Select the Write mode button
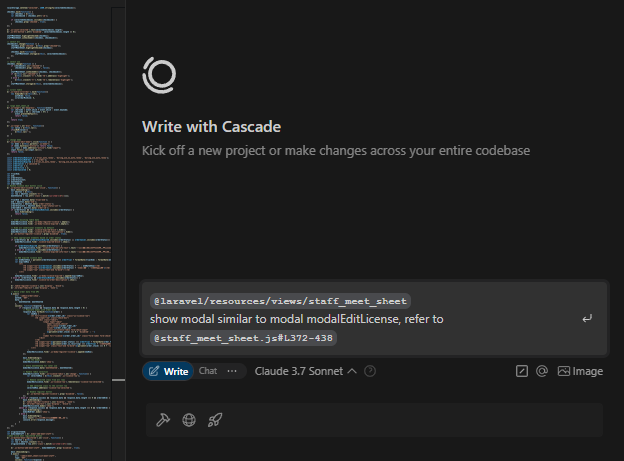Viewport: 624px width, 461px height. pos(168,371)
